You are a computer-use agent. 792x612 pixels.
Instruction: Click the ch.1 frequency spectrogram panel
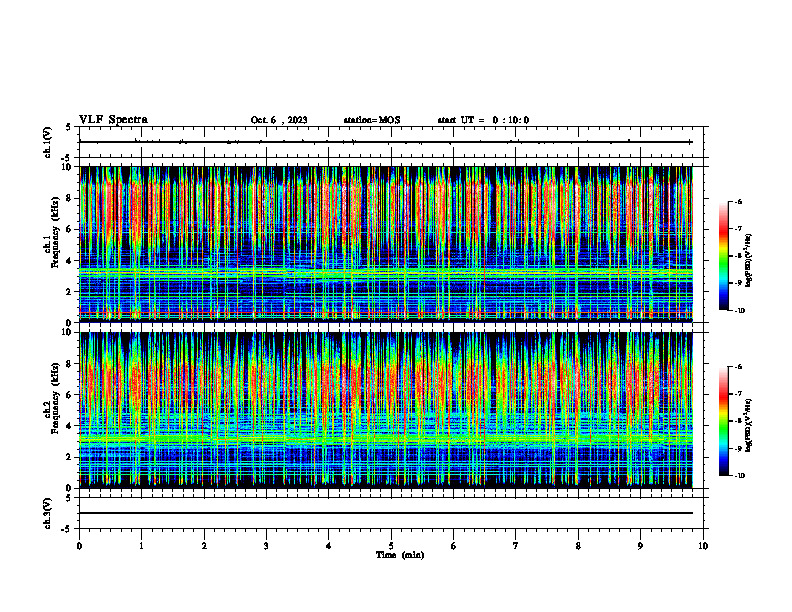[386, 244]
